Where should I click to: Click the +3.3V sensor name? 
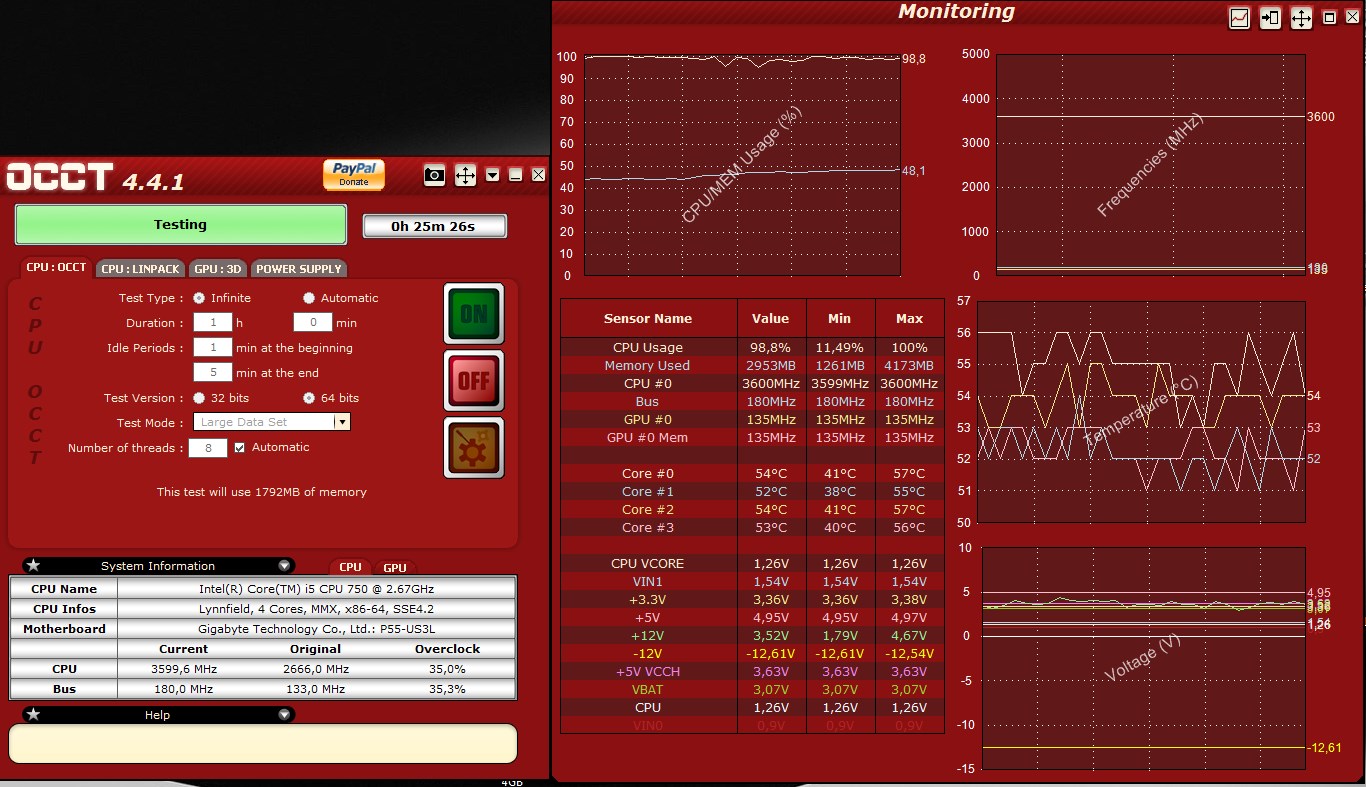(648, 600)
